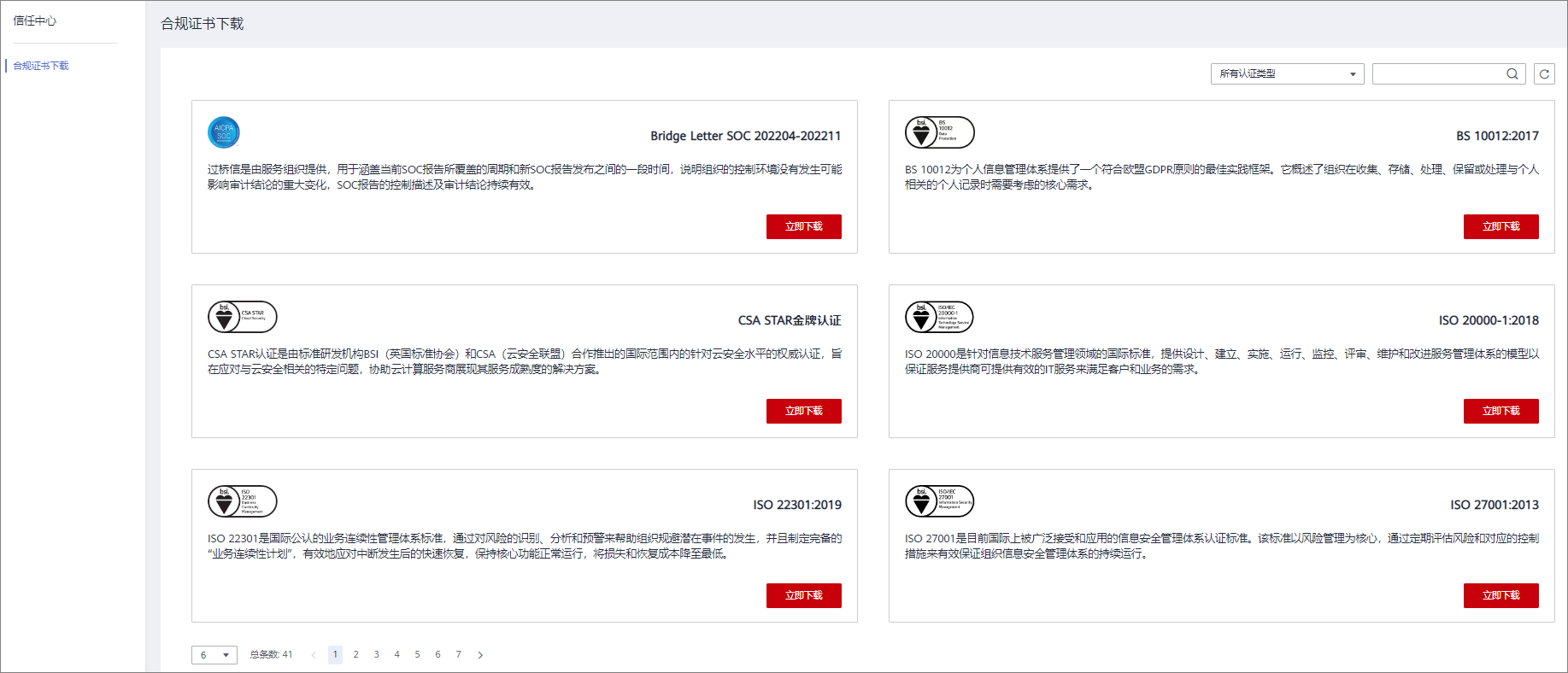The image size is (1568, 673).
Task: Click the search magnifier icon
Action: tap(1512, 74)
